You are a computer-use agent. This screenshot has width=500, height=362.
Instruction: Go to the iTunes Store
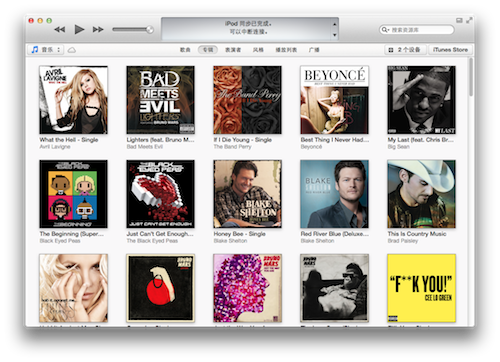pyautogui.click(x=450, y=50)
